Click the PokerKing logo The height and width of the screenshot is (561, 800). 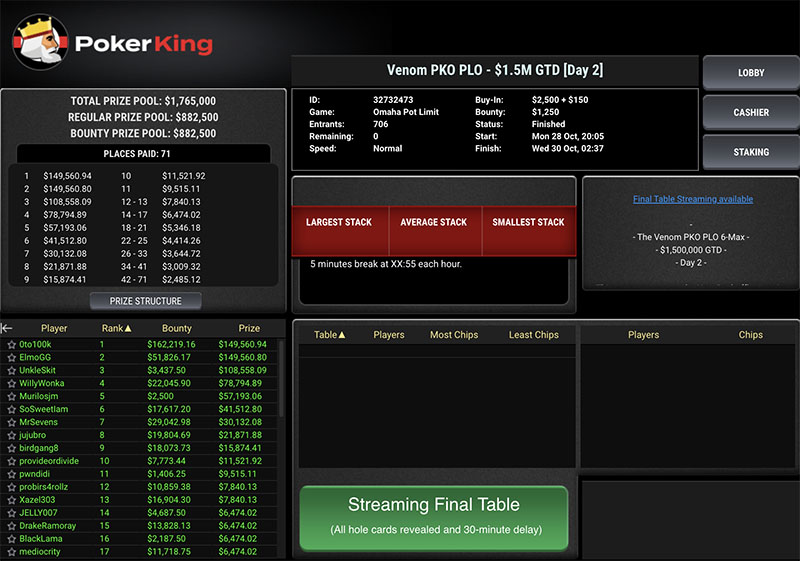tap(112, 41)
